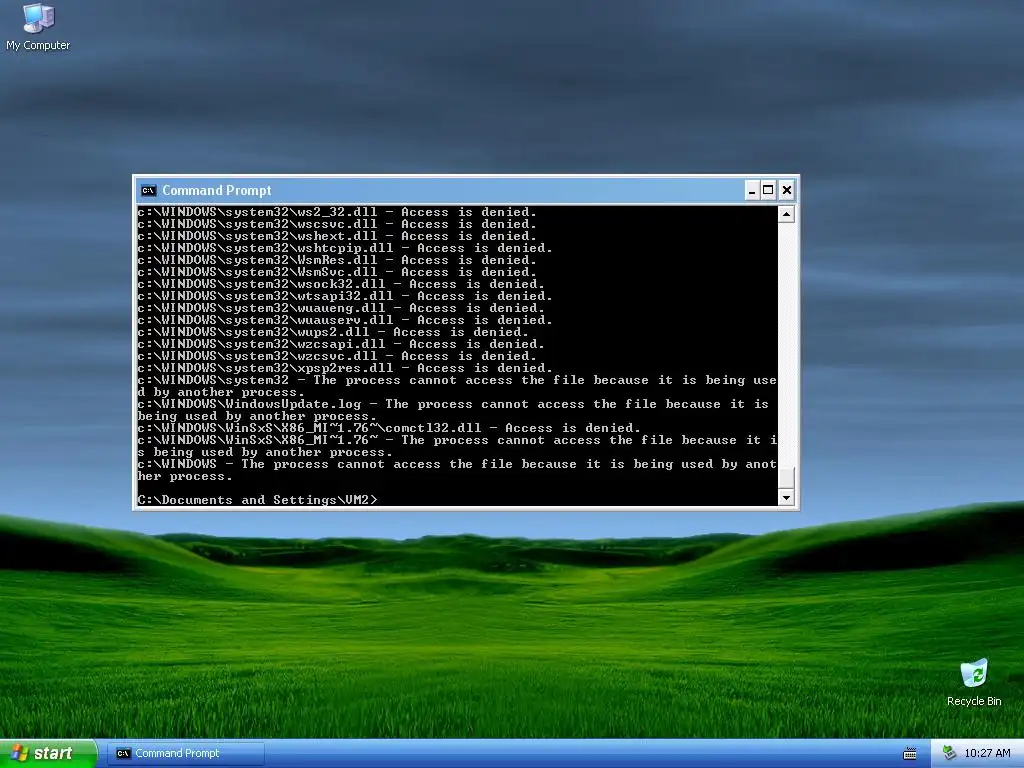Click the wups2.dll access denied line
1024x768 pixels.
click(333, 332)
